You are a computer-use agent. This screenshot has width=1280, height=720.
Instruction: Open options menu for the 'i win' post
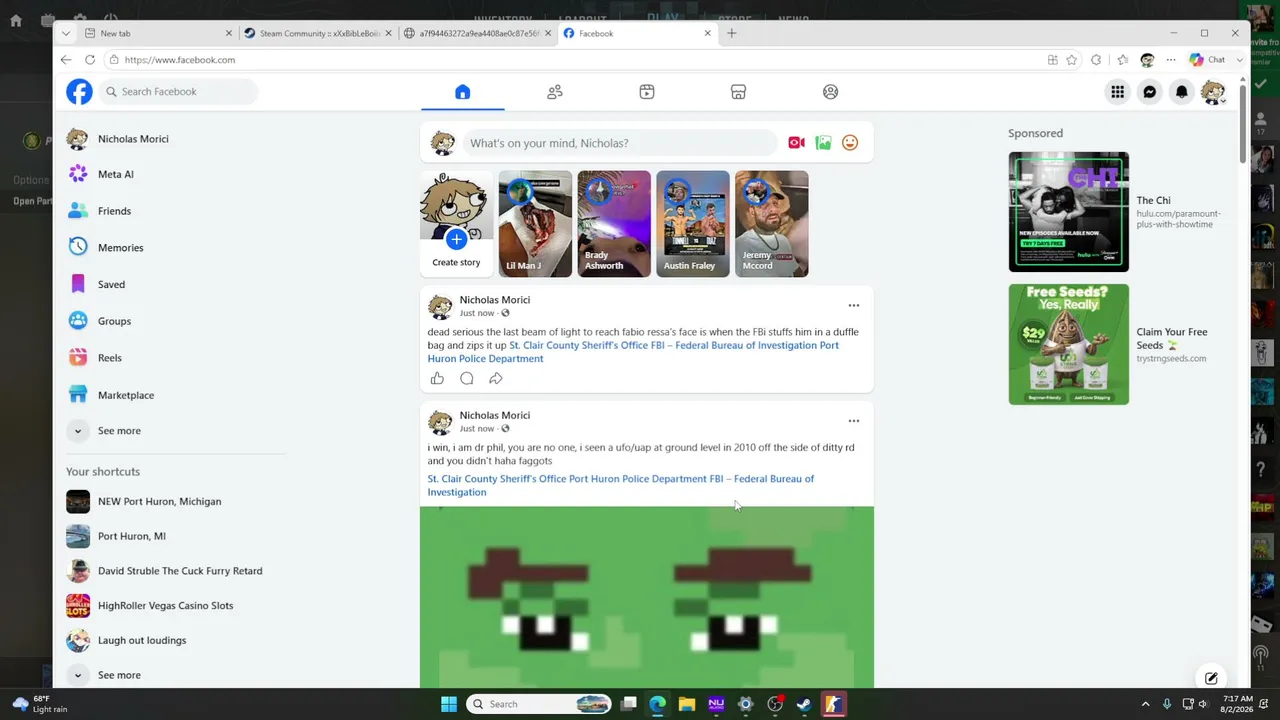point(853,421)
